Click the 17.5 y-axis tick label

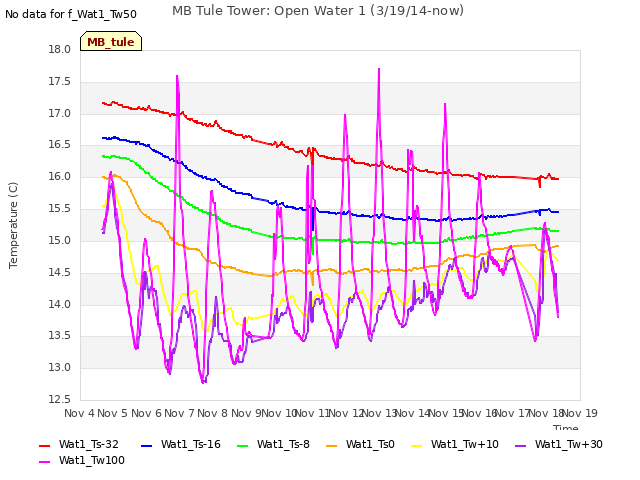click(x=60, y=81)
